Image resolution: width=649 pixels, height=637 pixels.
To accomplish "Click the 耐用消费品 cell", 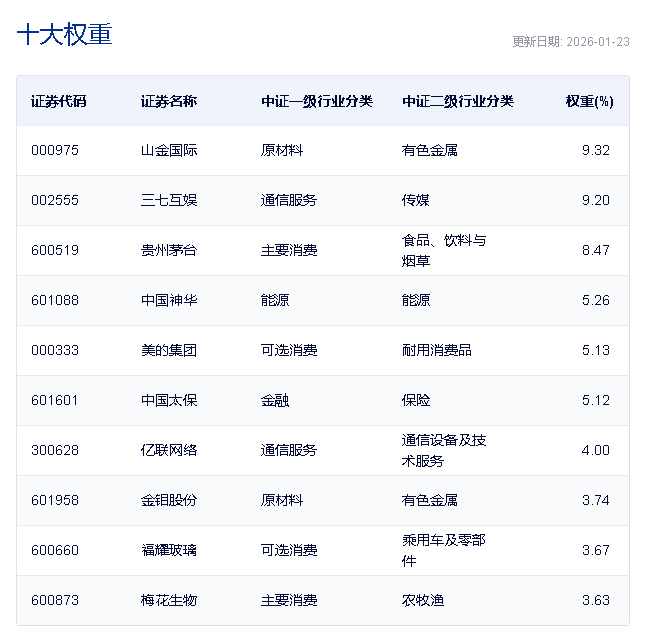I will coord(437,351).
